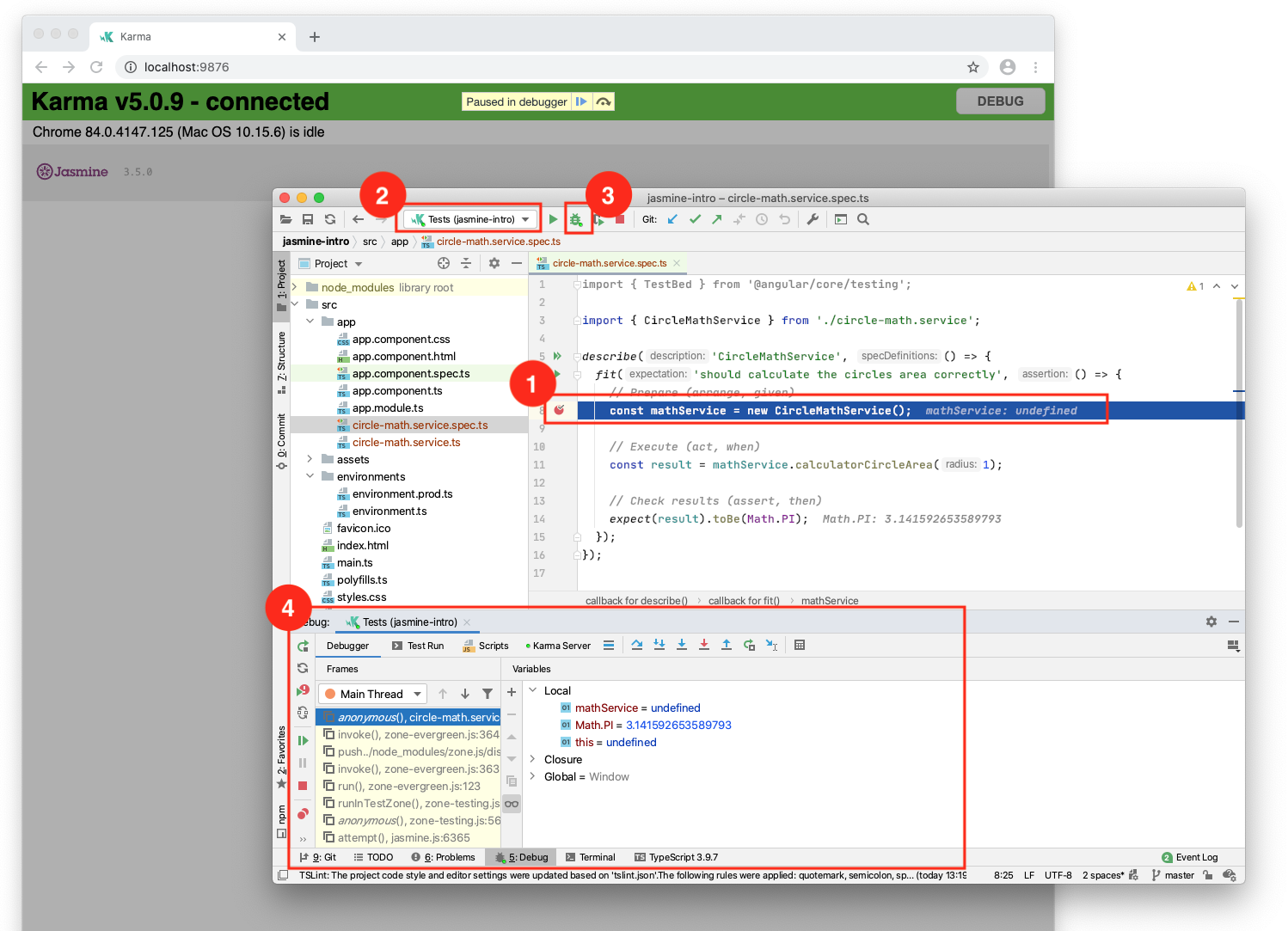Click the Git update project blue arrow
The height and width of the screenshot is (931, 1288).
(x=672, y=219)
